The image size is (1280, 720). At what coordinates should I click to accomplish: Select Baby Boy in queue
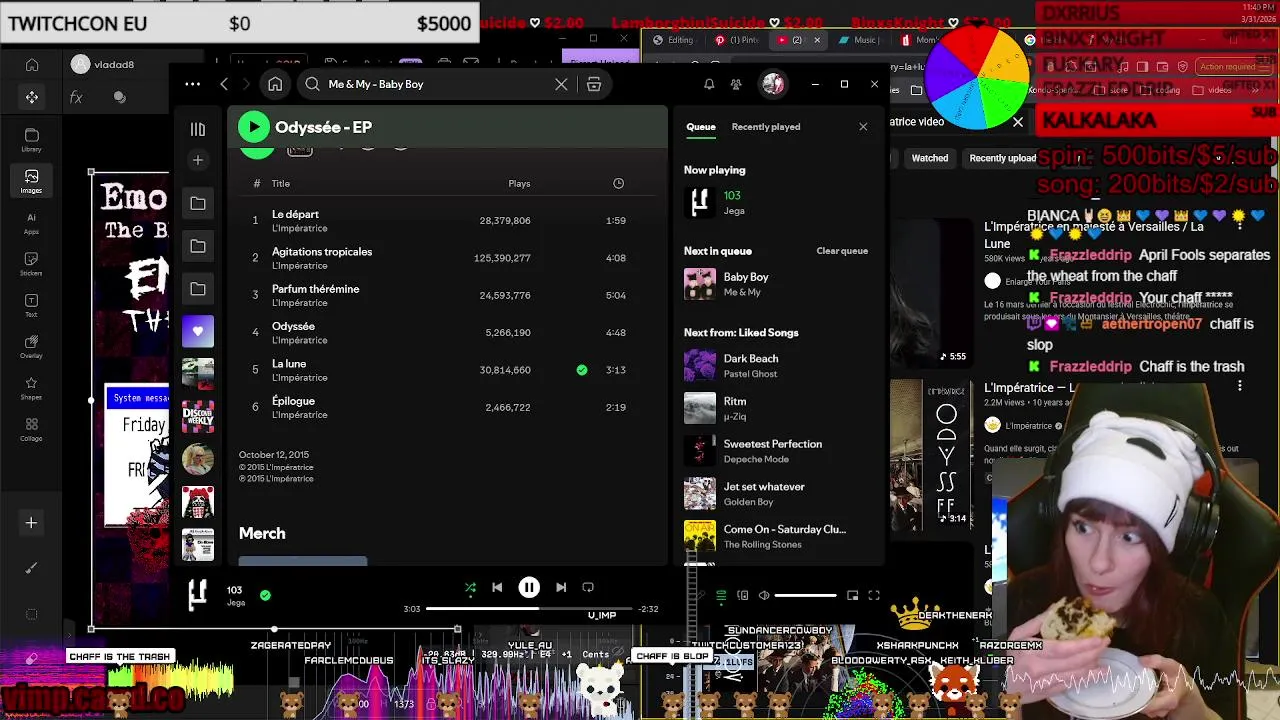[x=776, y=284]
